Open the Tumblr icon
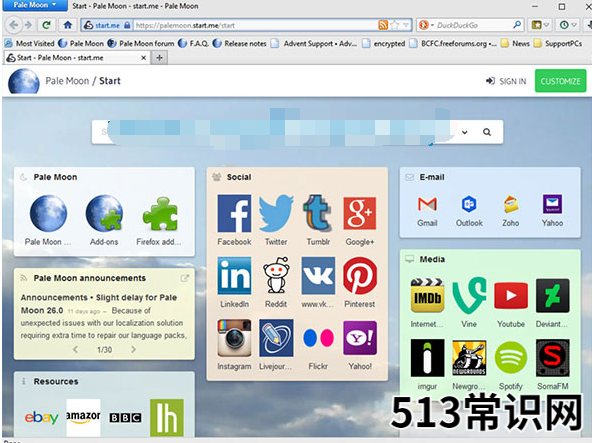The width and height of the screenshot is (592, 443). coord(318,213)
